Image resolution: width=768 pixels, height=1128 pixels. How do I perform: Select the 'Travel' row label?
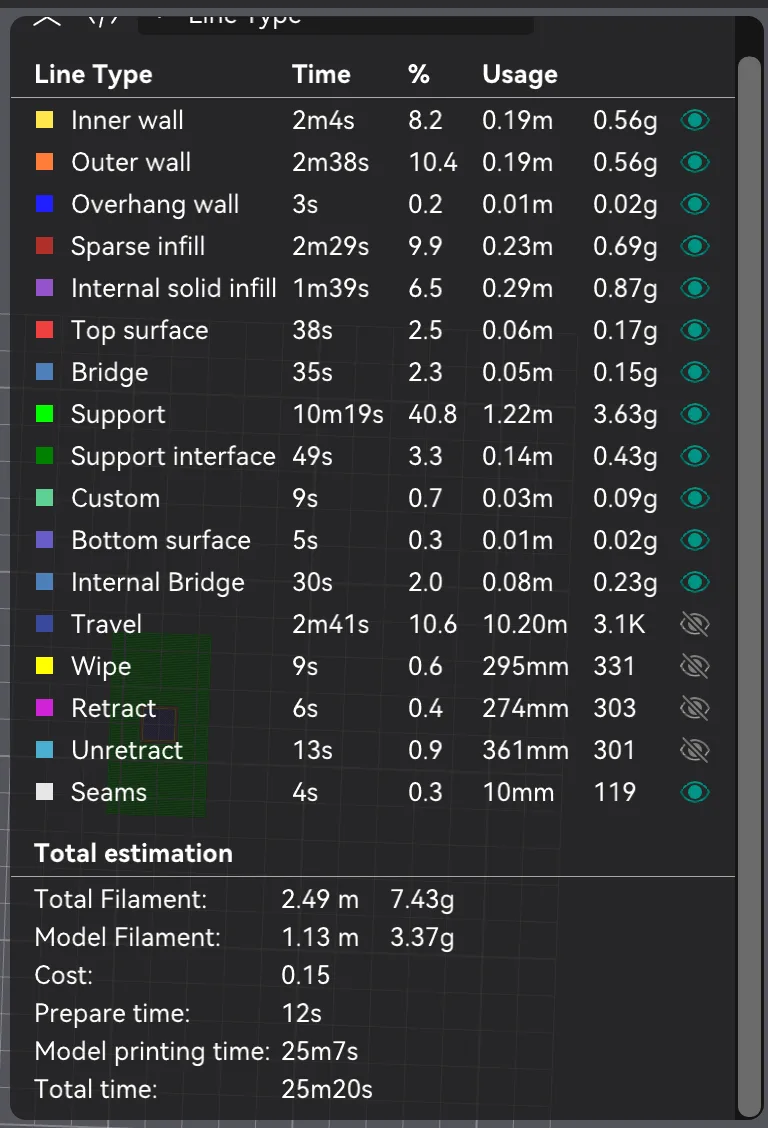[x=106, y=624]
